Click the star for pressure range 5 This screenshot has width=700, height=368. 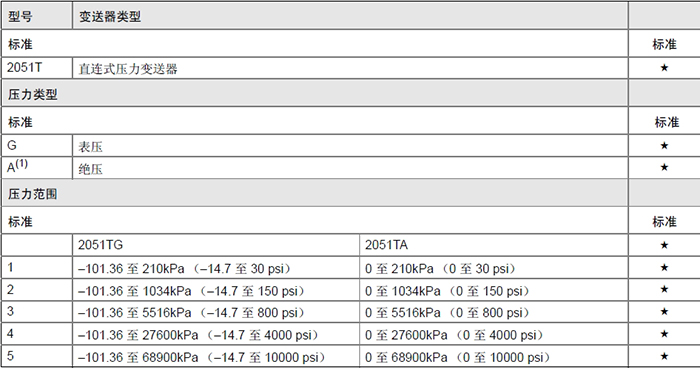pos(664,356)
